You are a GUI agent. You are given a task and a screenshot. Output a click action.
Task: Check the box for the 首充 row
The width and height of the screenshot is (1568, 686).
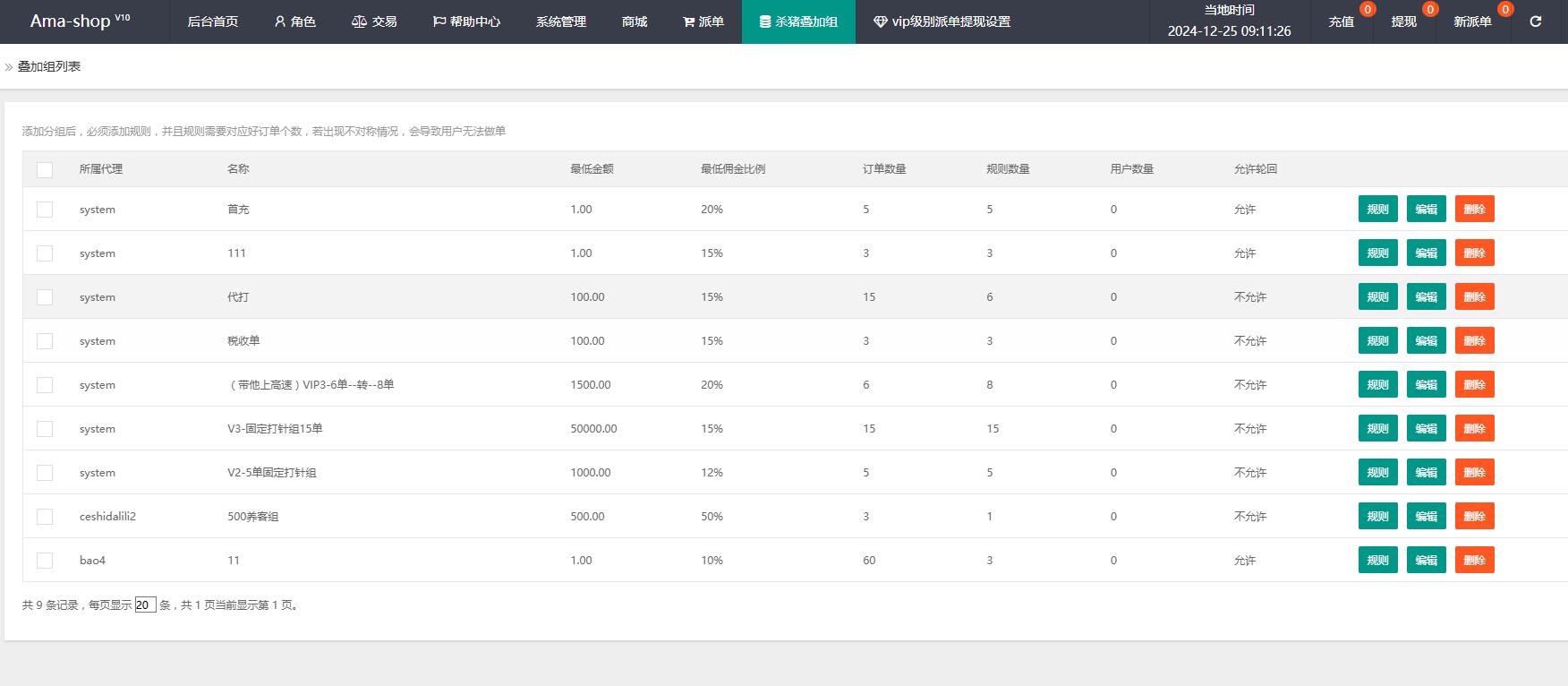click(45, 210)
